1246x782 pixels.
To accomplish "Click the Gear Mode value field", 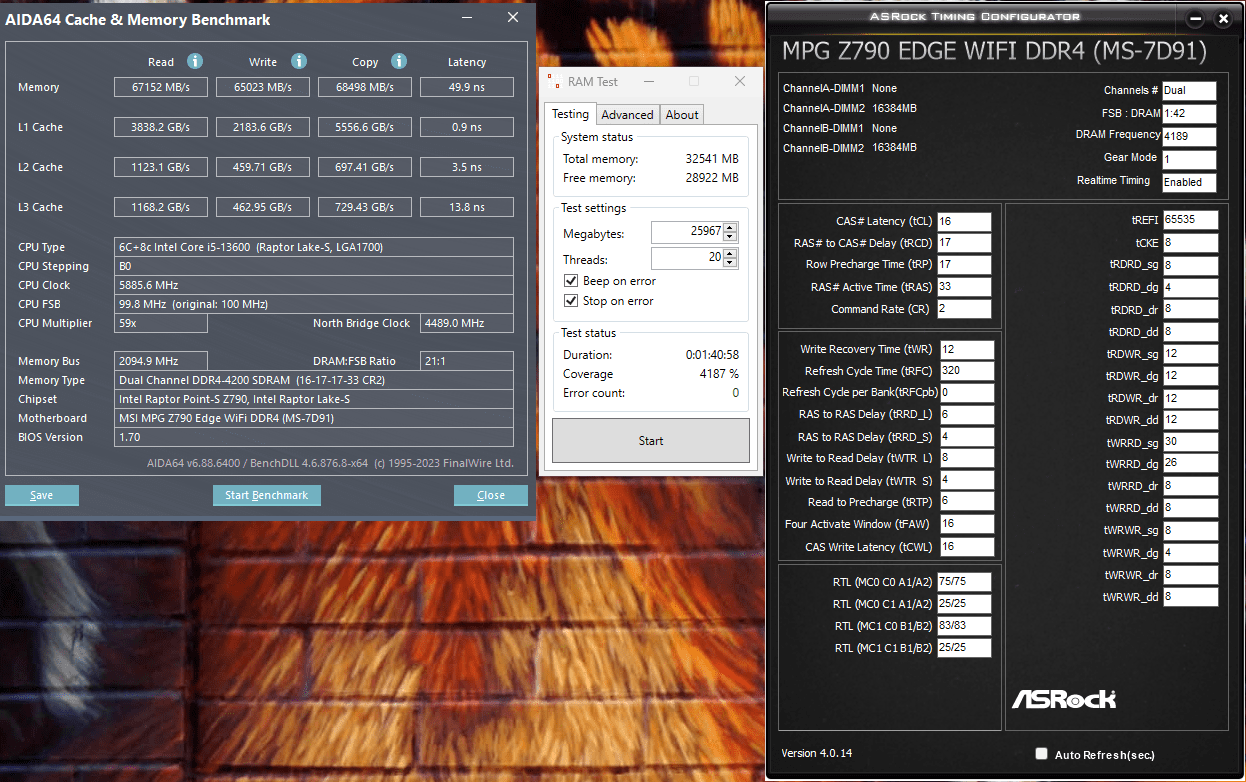I will coord(1189,159).
